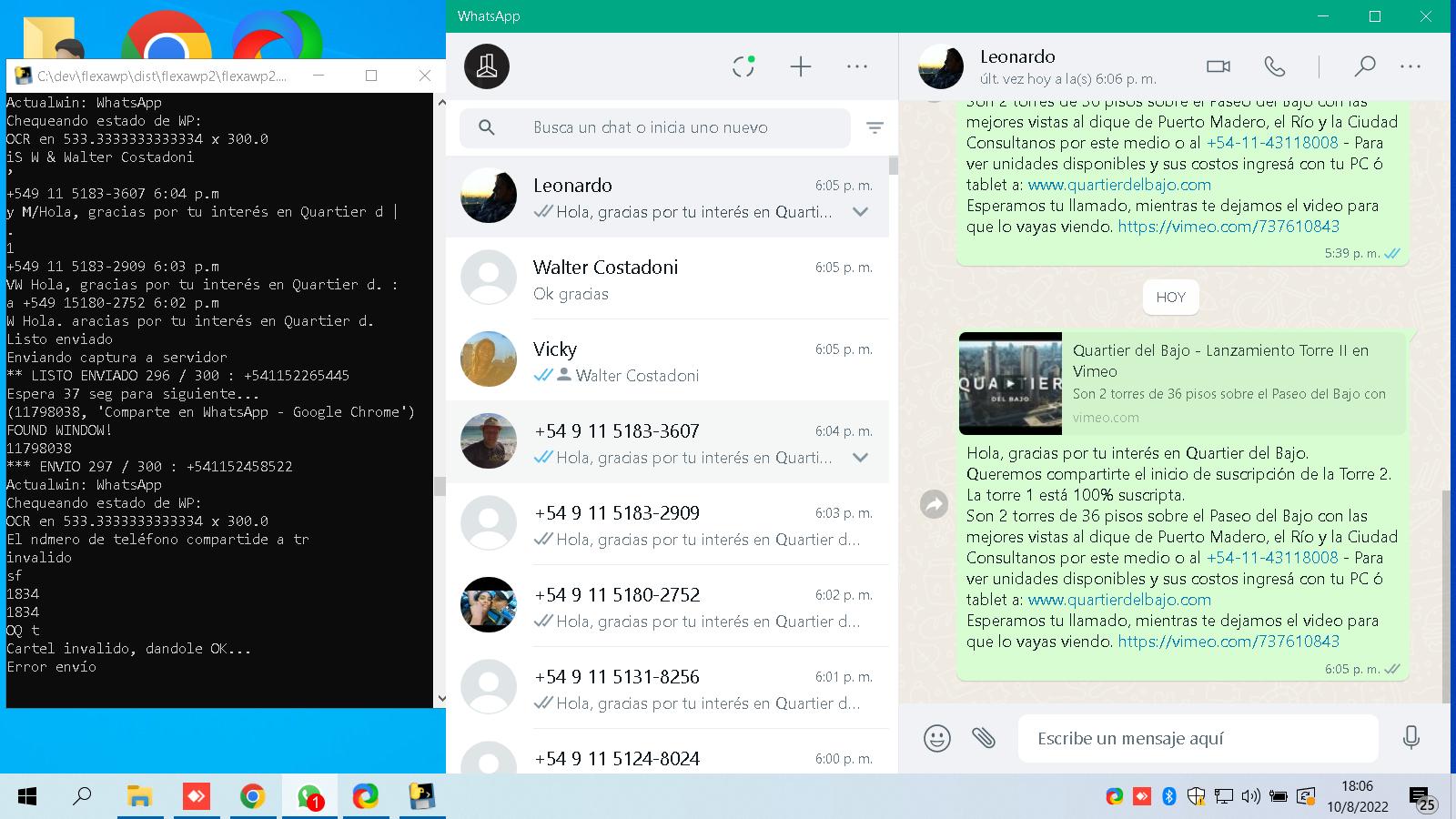The width and height of the screenshot is (1456, 819).
Task: Open AnyDesk from the taskbar
Action: pos(196,797)
